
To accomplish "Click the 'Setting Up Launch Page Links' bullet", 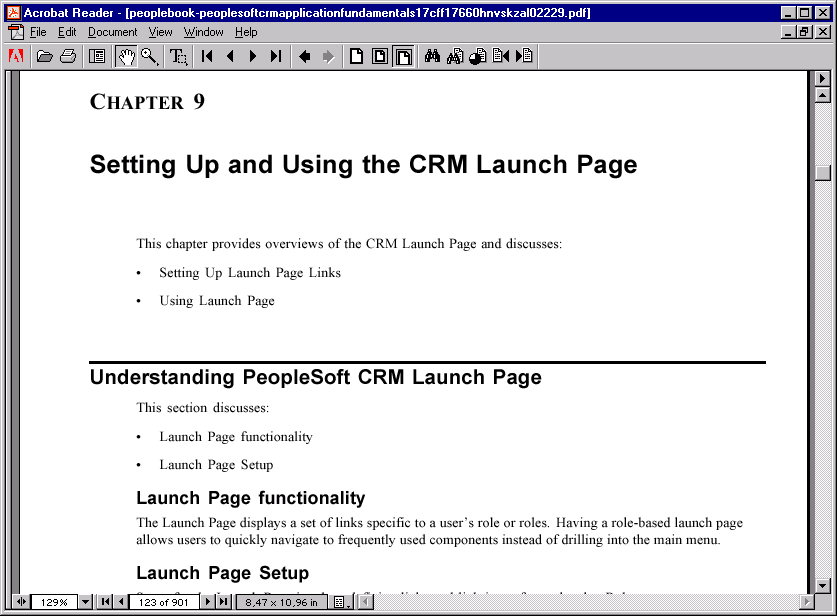I will [250, 273].
